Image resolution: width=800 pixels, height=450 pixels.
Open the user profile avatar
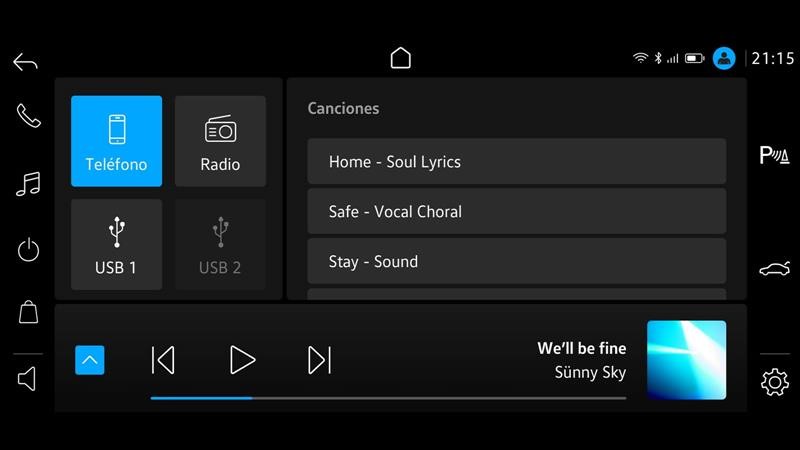coord(724,58)
